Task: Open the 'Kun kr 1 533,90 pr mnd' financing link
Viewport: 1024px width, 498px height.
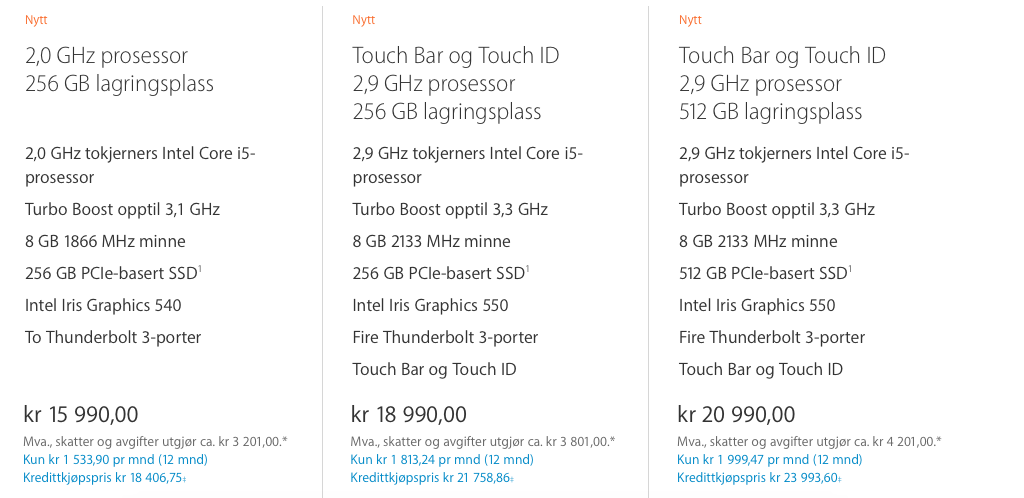Action: pos(116,459)
